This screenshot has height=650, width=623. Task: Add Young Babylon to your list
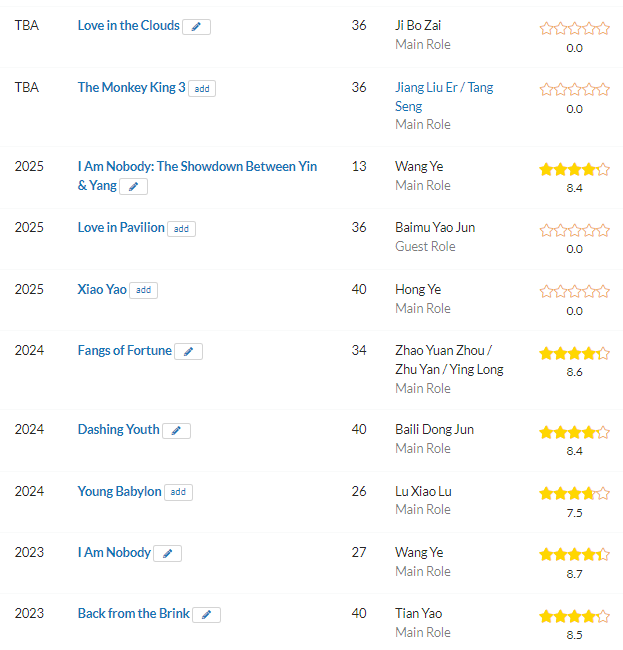point(178,492)
